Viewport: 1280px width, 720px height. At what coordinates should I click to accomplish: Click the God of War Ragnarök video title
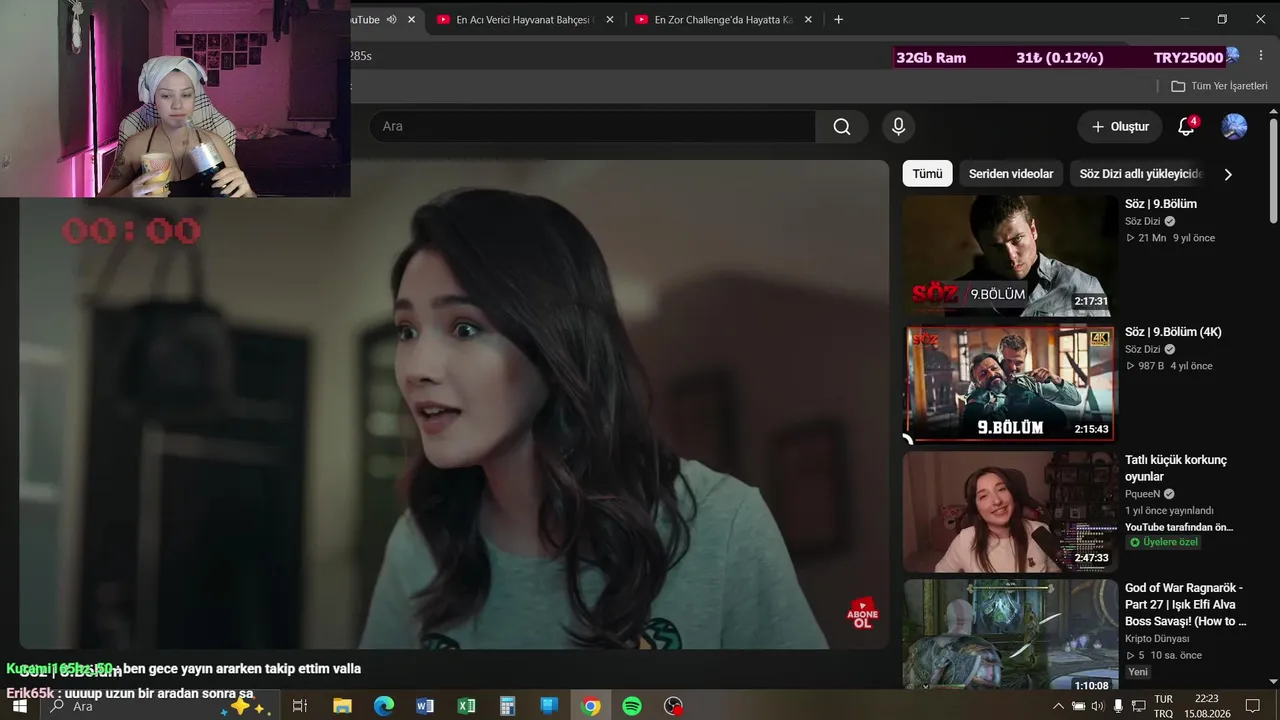[x=1186, y=604]
